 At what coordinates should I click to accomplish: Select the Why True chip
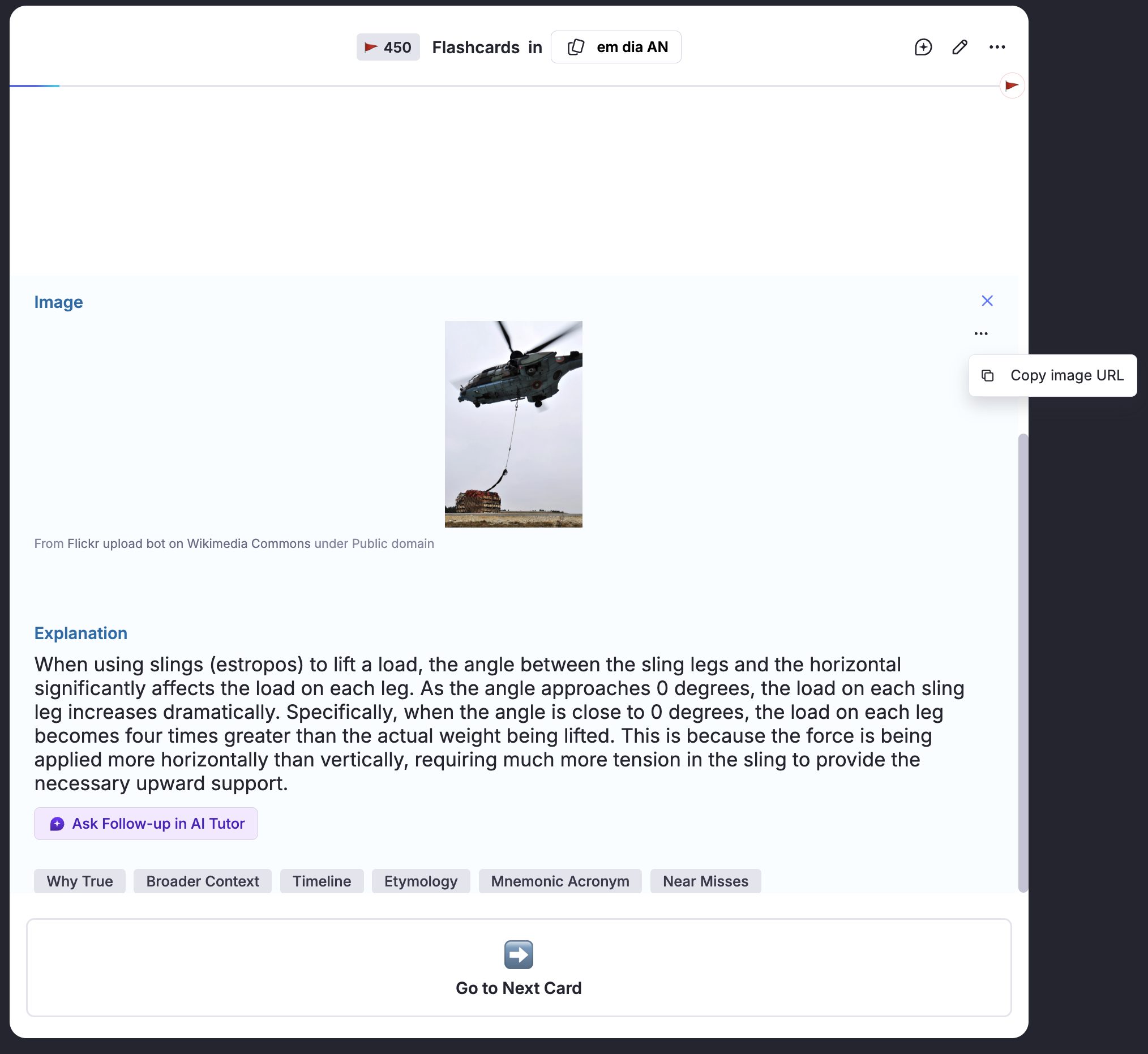tap(80, 881)
